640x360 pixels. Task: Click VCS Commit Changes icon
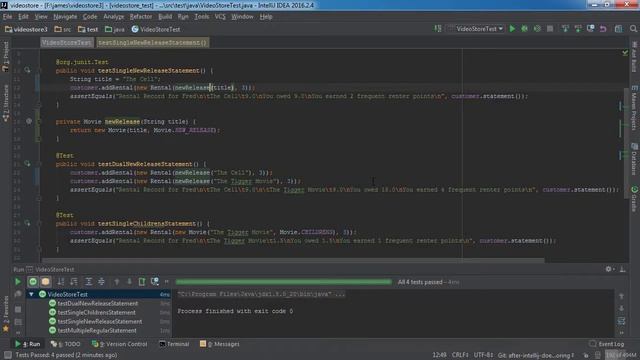[x=578, y=29]
